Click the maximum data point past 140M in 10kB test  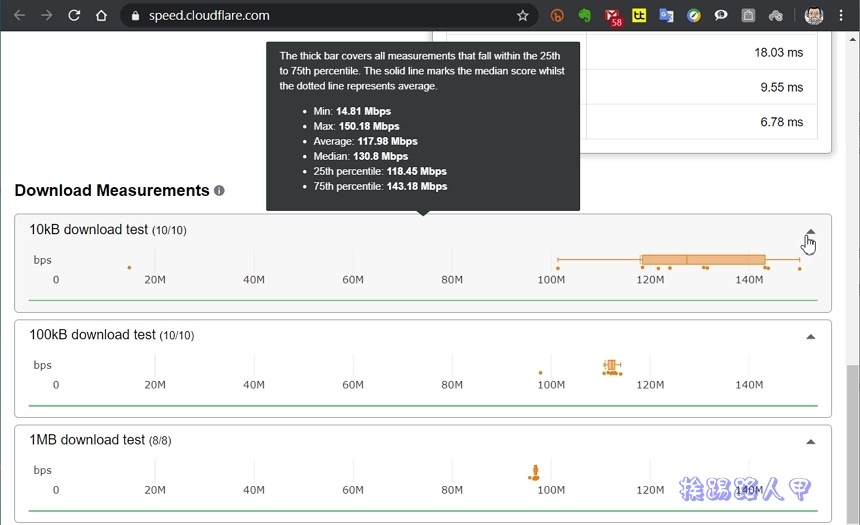click(x=800, y=269)
